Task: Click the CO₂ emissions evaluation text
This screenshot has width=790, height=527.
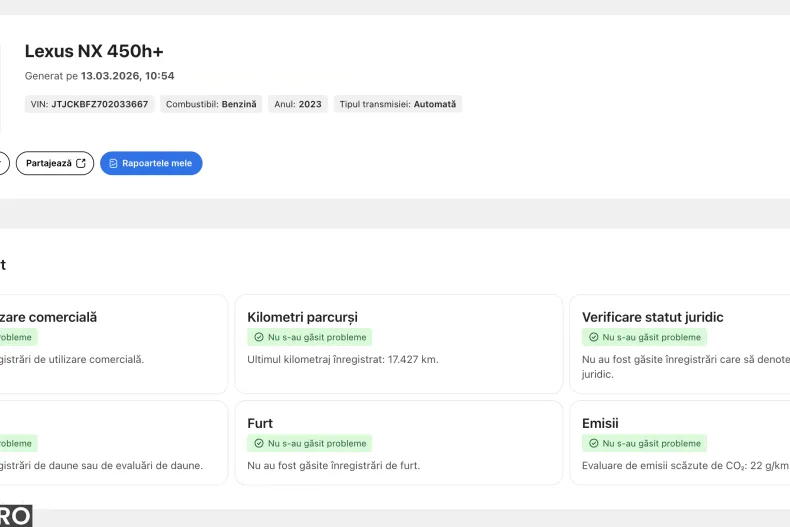Action: pos(684,465)
